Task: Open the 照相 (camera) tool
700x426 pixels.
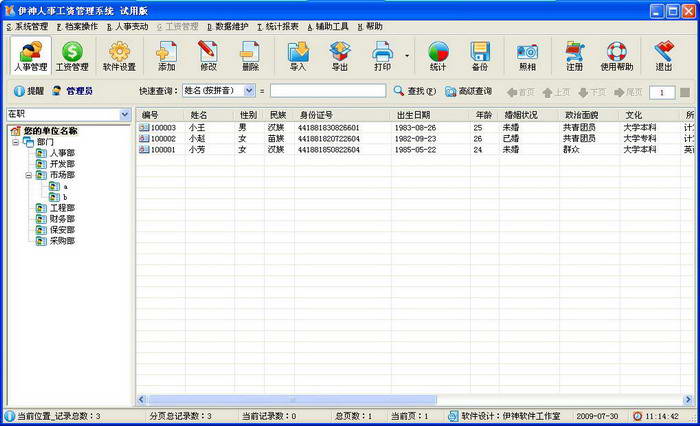Action: pos(527,56)
